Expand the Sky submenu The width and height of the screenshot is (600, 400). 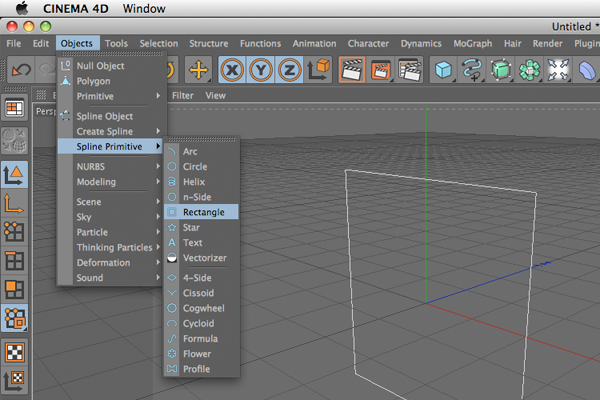(x=112, y=217)
